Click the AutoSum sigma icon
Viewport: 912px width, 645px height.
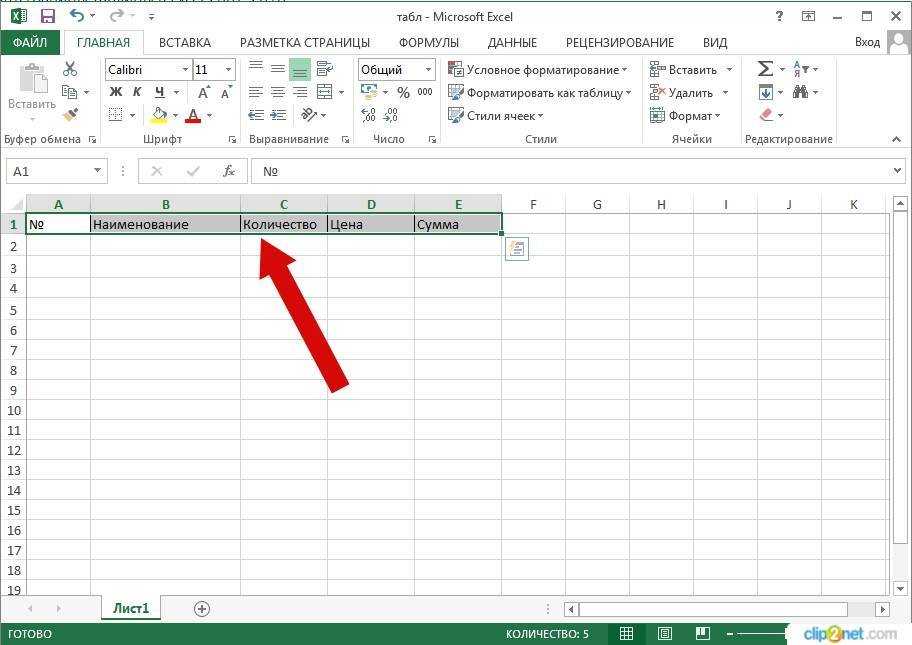click(x=765, y=69)
